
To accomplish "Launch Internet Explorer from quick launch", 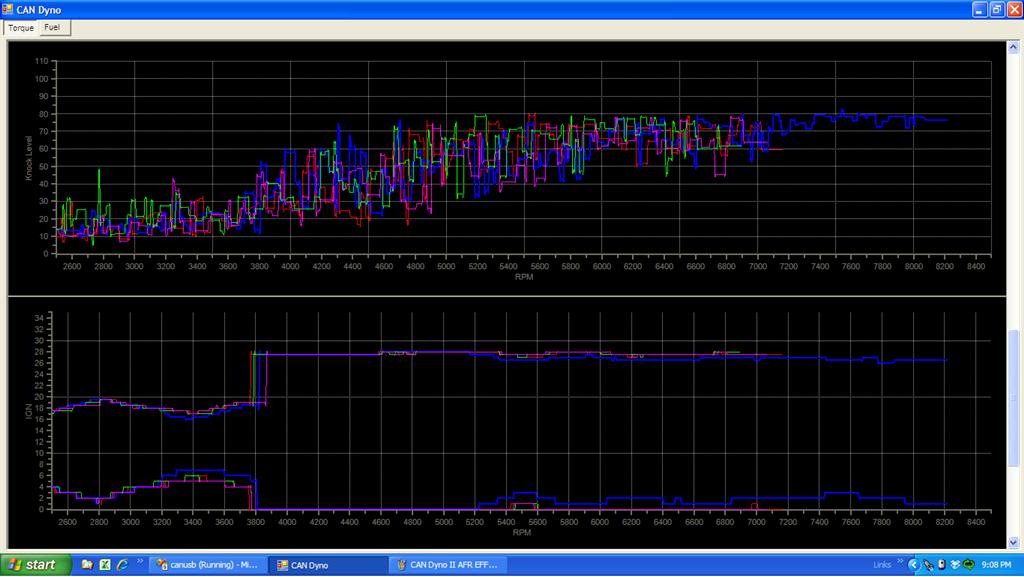I will [x=122, y=565].
